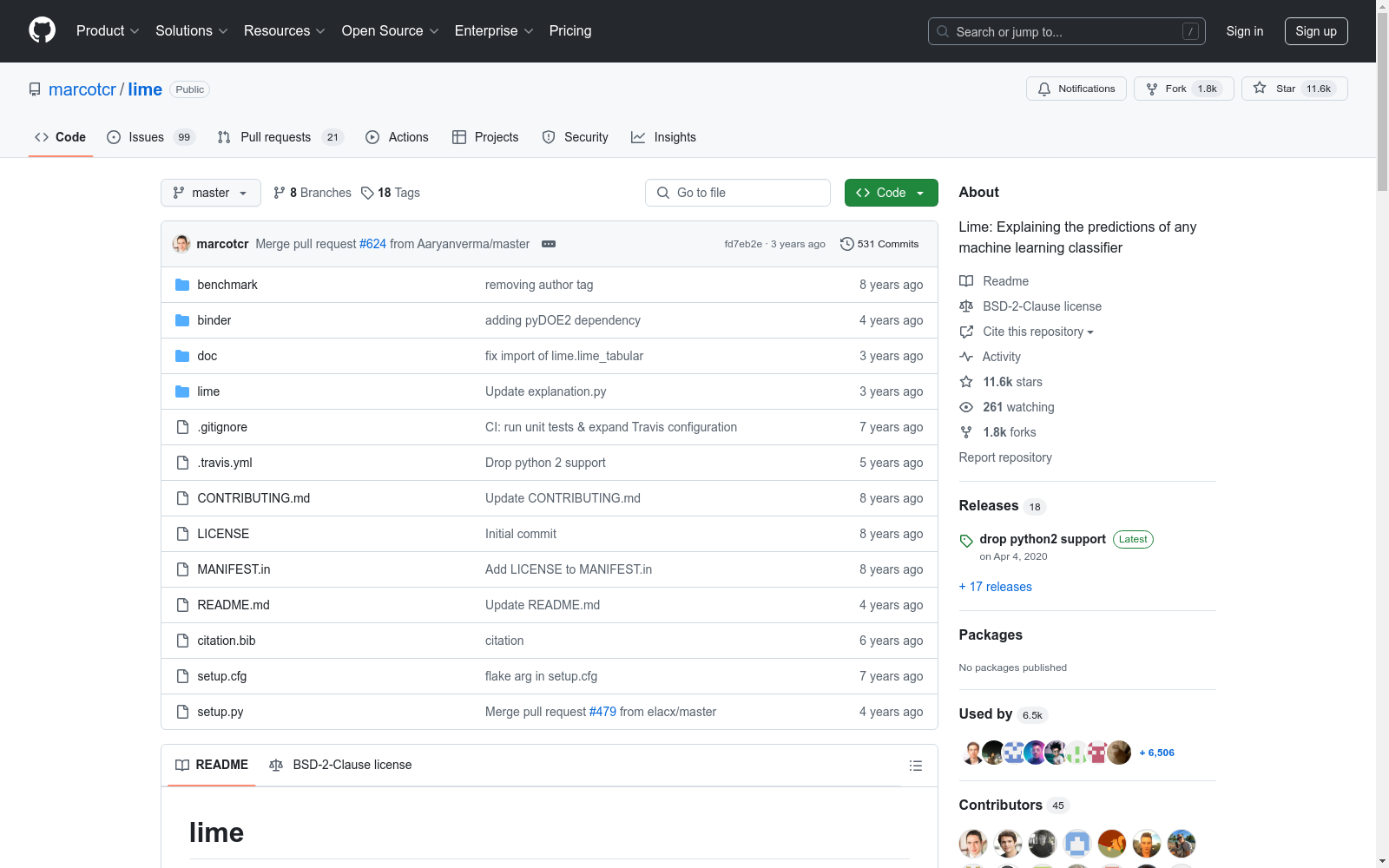The height and width of the screenshot is (868, 1389).
Task: Open drop python2 support release
Action: pyautogui.click(x=1043, y=539)
